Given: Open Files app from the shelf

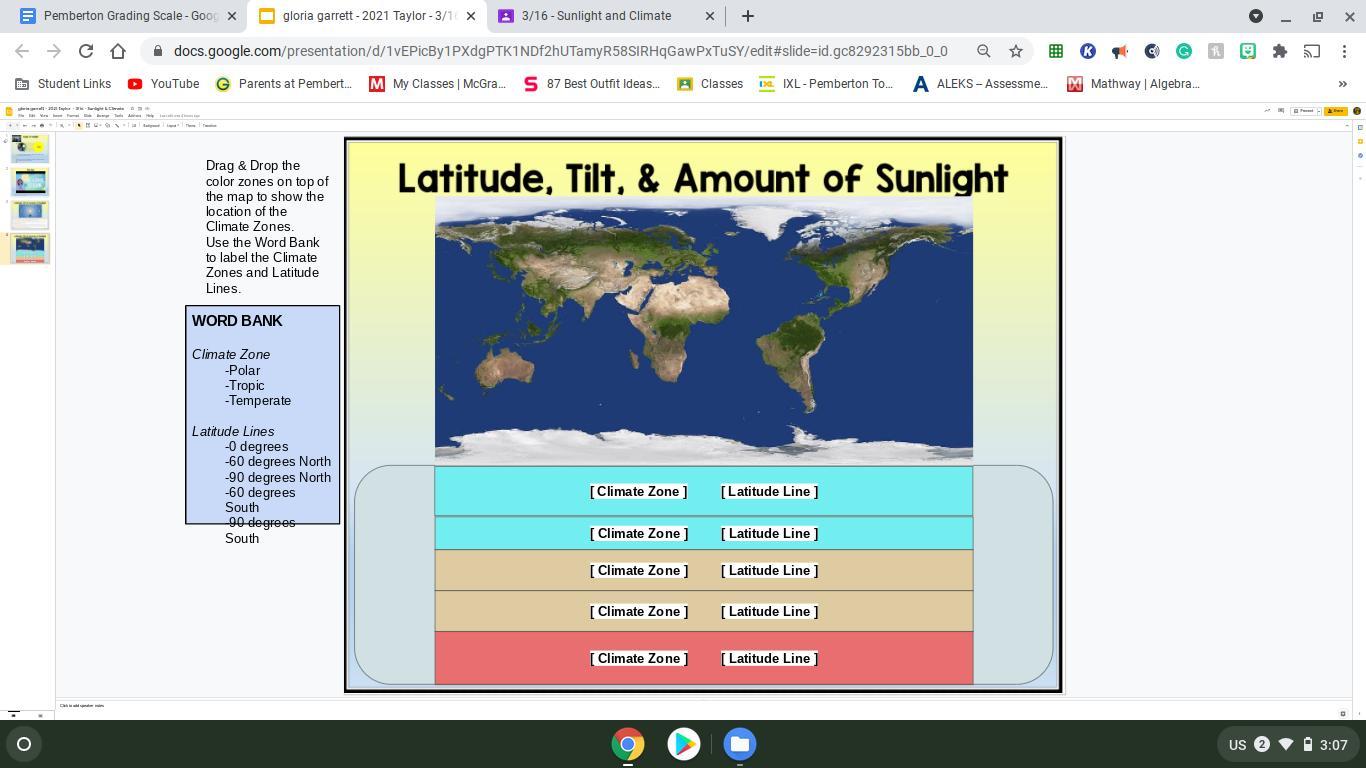Looking at the screenshot, I should click(739, 744).
